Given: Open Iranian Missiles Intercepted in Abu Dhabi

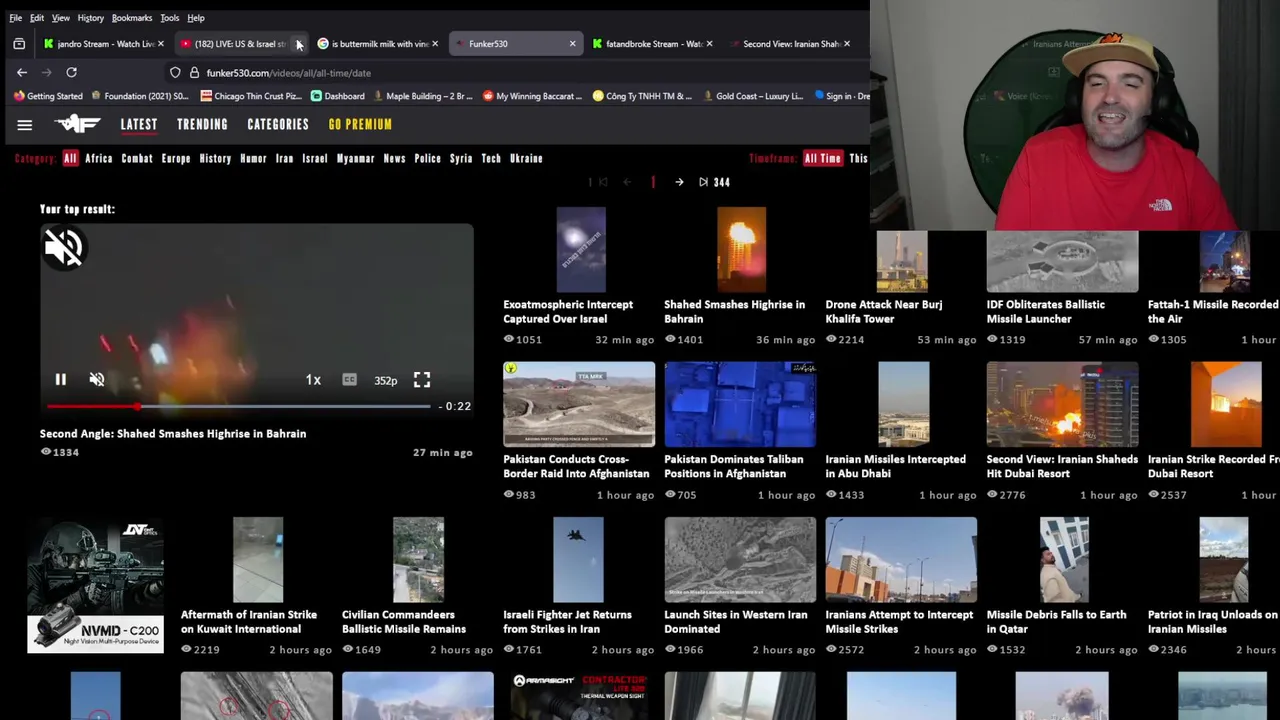Looking at the screenshot, I should coord(903,404).
